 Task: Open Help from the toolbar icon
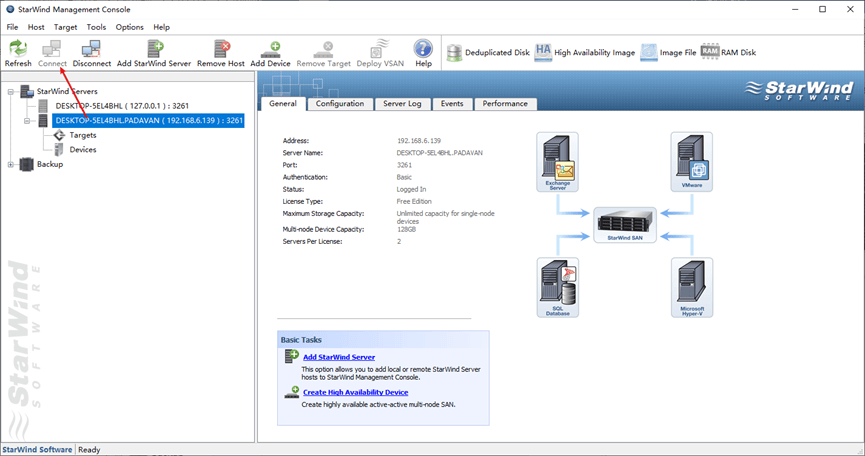423,49
